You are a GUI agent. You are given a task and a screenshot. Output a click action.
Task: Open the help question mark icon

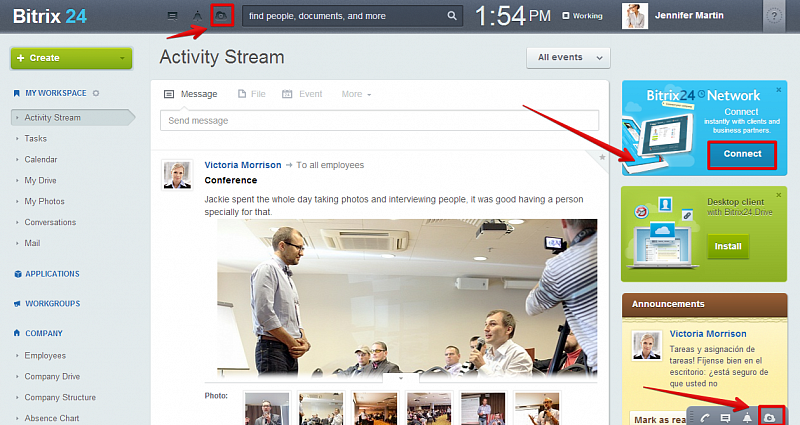click(774, 16)
